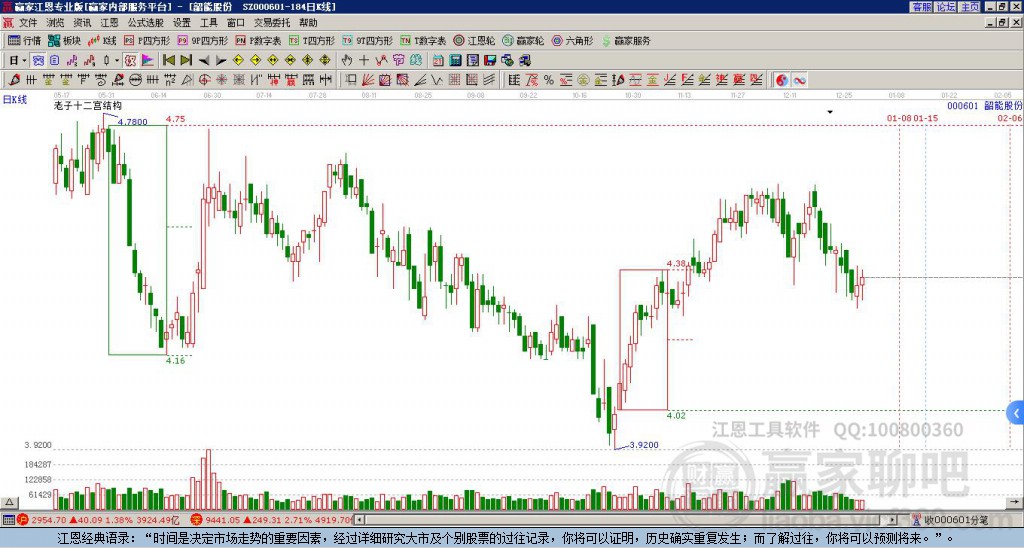
Task: Click the small black dropdown triangle above chart
Action: 830,112
